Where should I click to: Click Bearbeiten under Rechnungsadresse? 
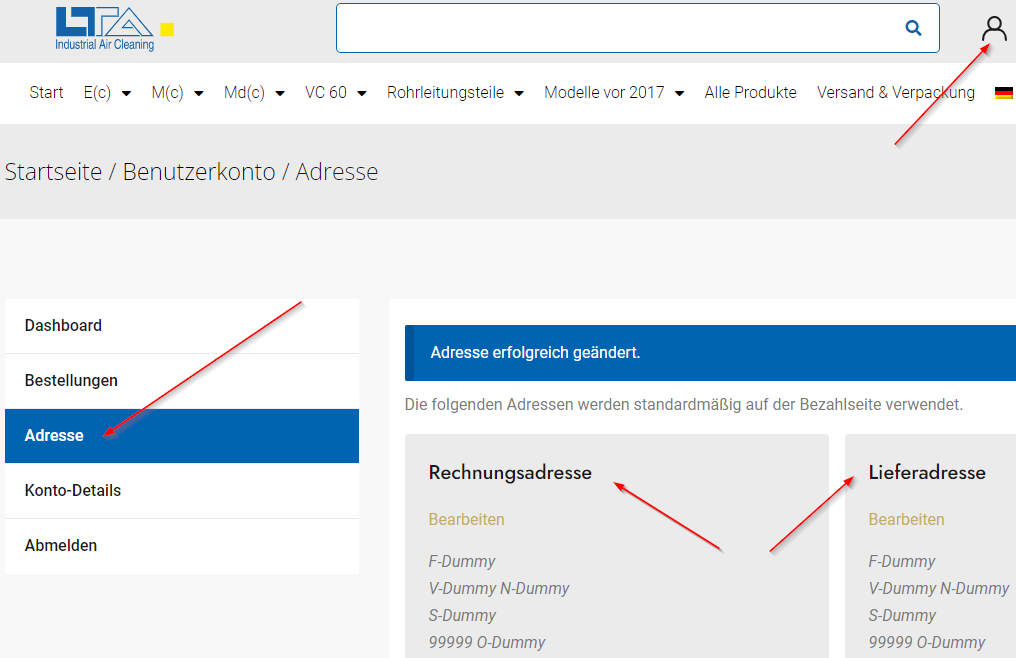pyautogui.click(x=466, y=520)
